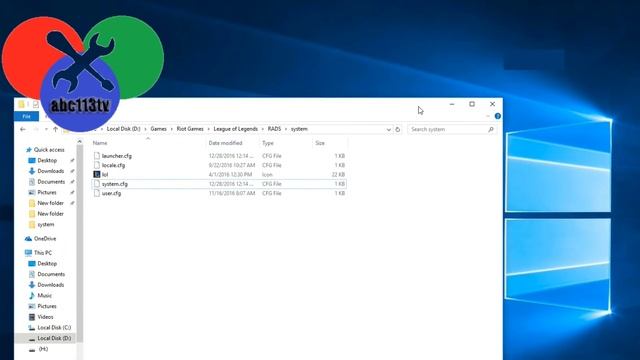
Task: Open the (H:) drive
Action: pyautogui.click(x=43, y=349)
